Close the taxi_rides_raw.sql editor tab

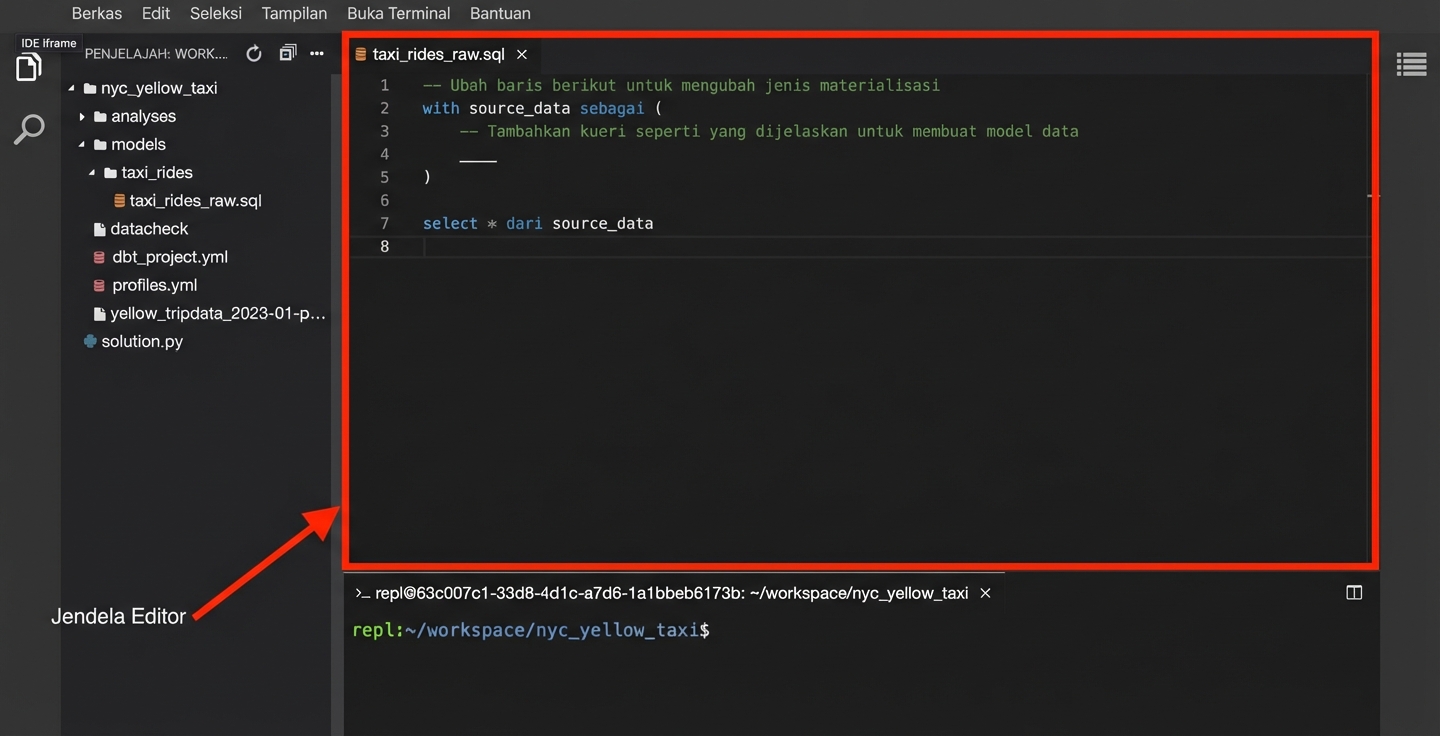click(x=522, y=54)
